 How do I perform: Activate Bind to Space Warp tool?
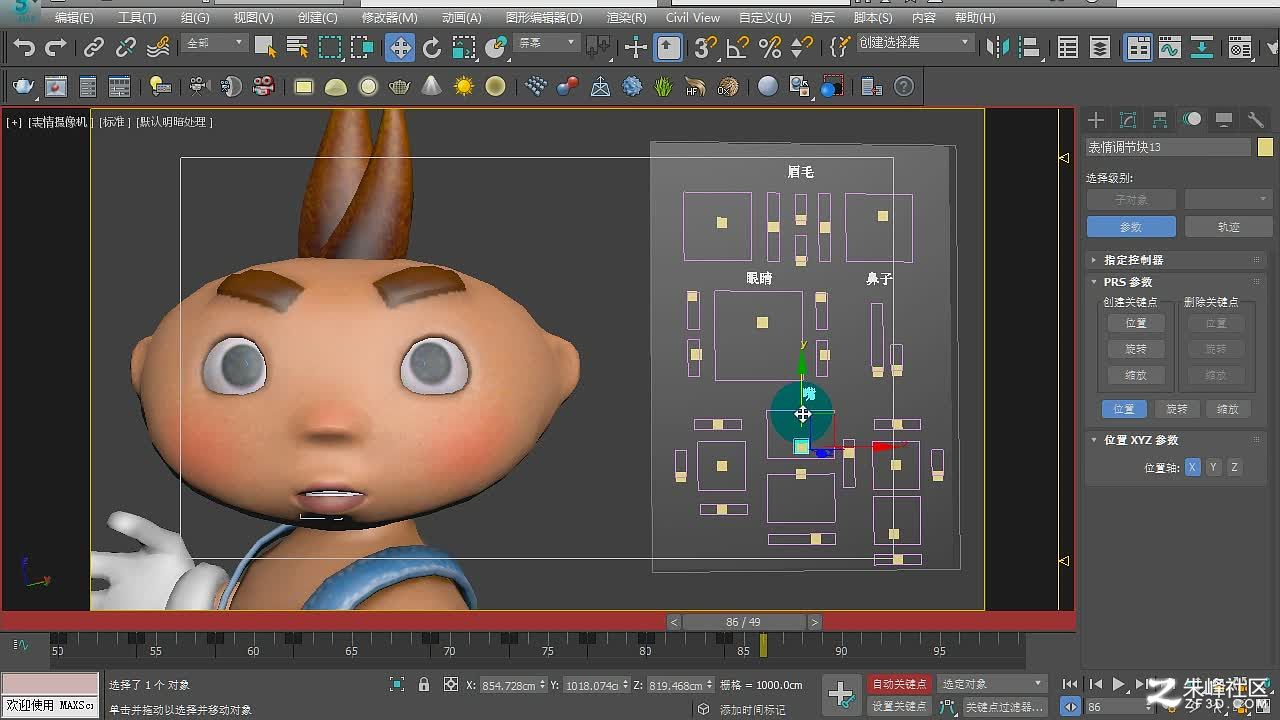(158, 47)
